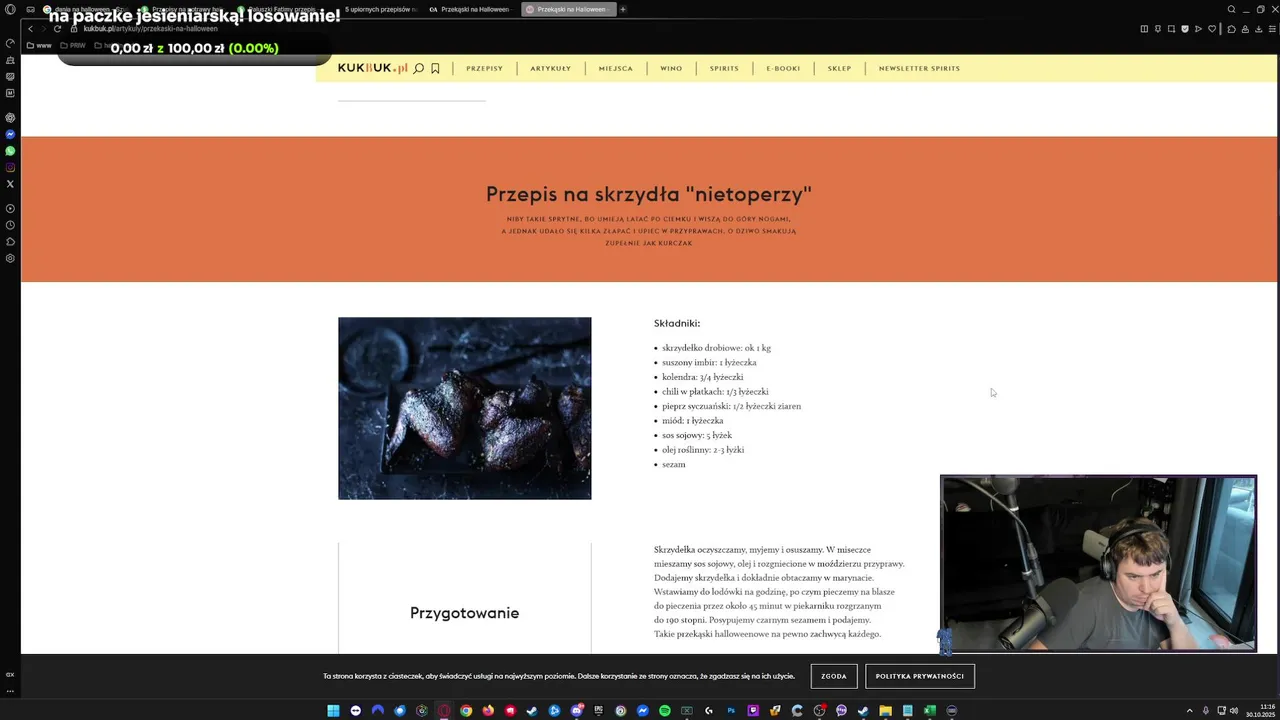This screenshot has height=720, width=1280.
Task: Open the ad blocker shield icon
Action: click(x=1185, y=29)
